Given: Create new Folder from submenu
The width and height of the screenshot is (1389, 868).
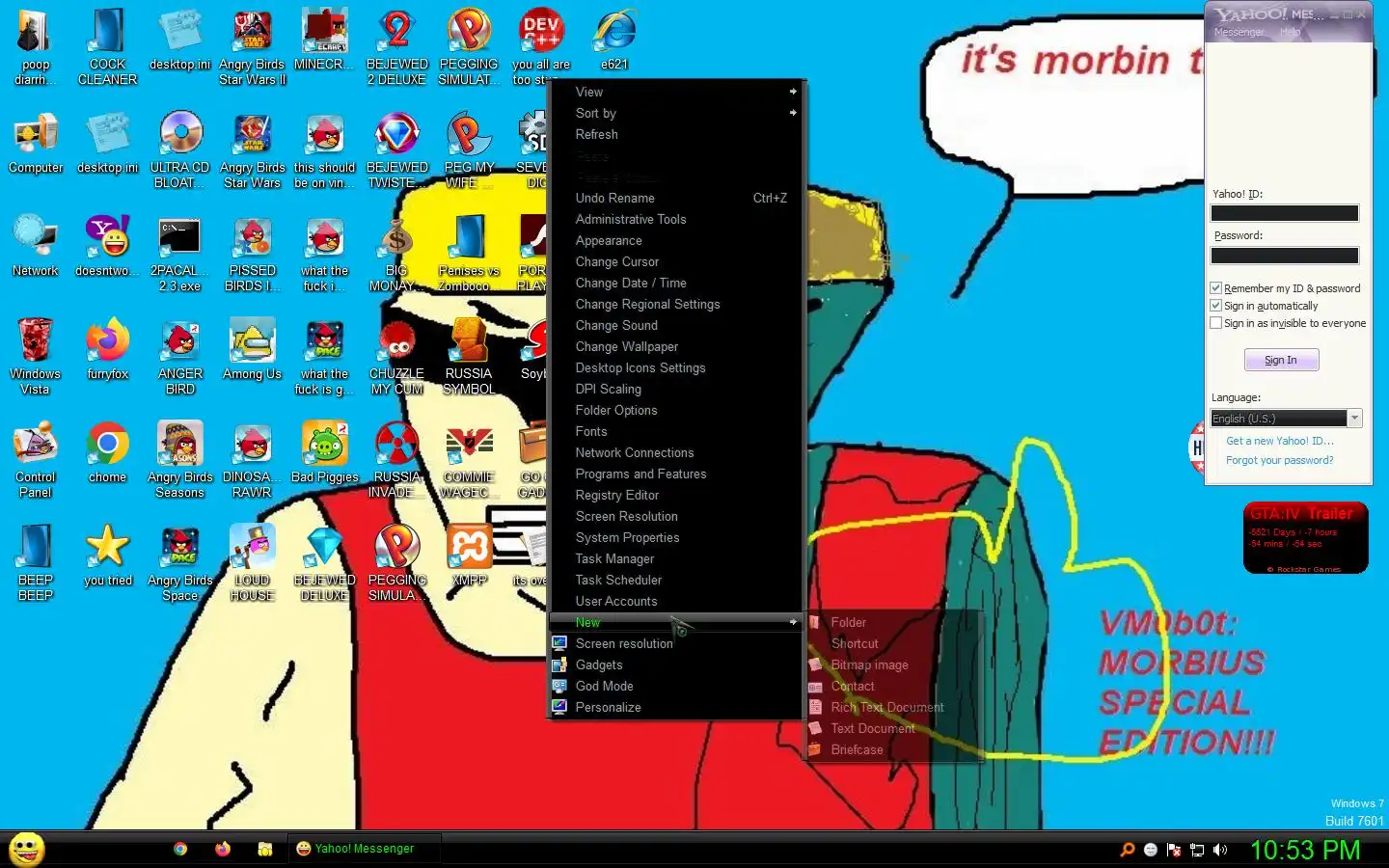Looking at the screenshot, I should tap(893, 622).
